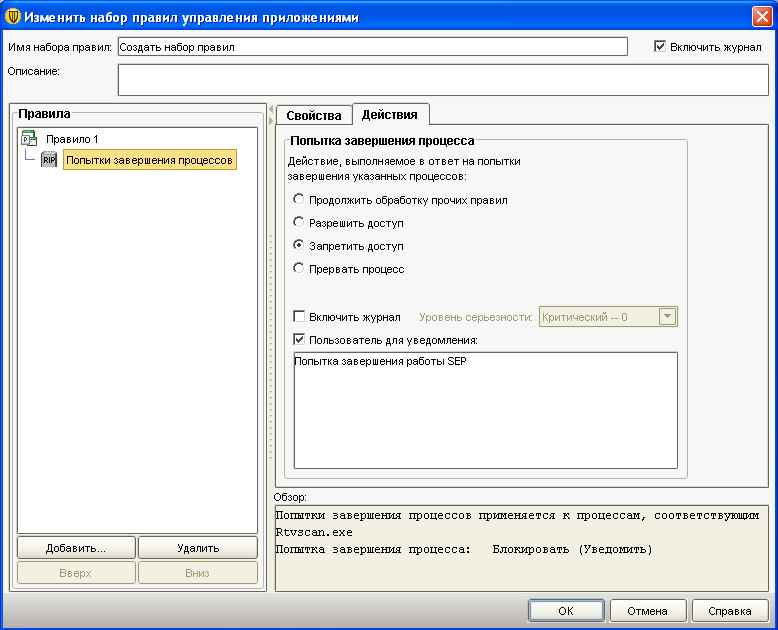778x630 pixels.
Task: Click the Вверх button
Action: point(76,573)
